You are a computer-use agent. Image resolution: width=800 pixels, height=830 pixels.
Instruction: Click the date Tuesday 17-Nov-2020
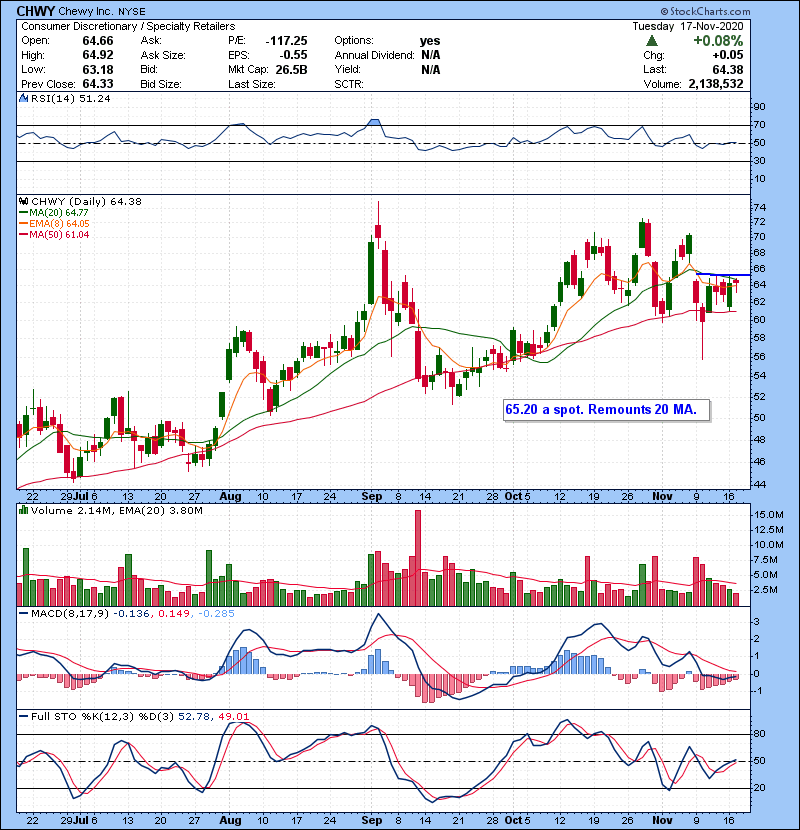pyautogui.click(x=688, y=26)
